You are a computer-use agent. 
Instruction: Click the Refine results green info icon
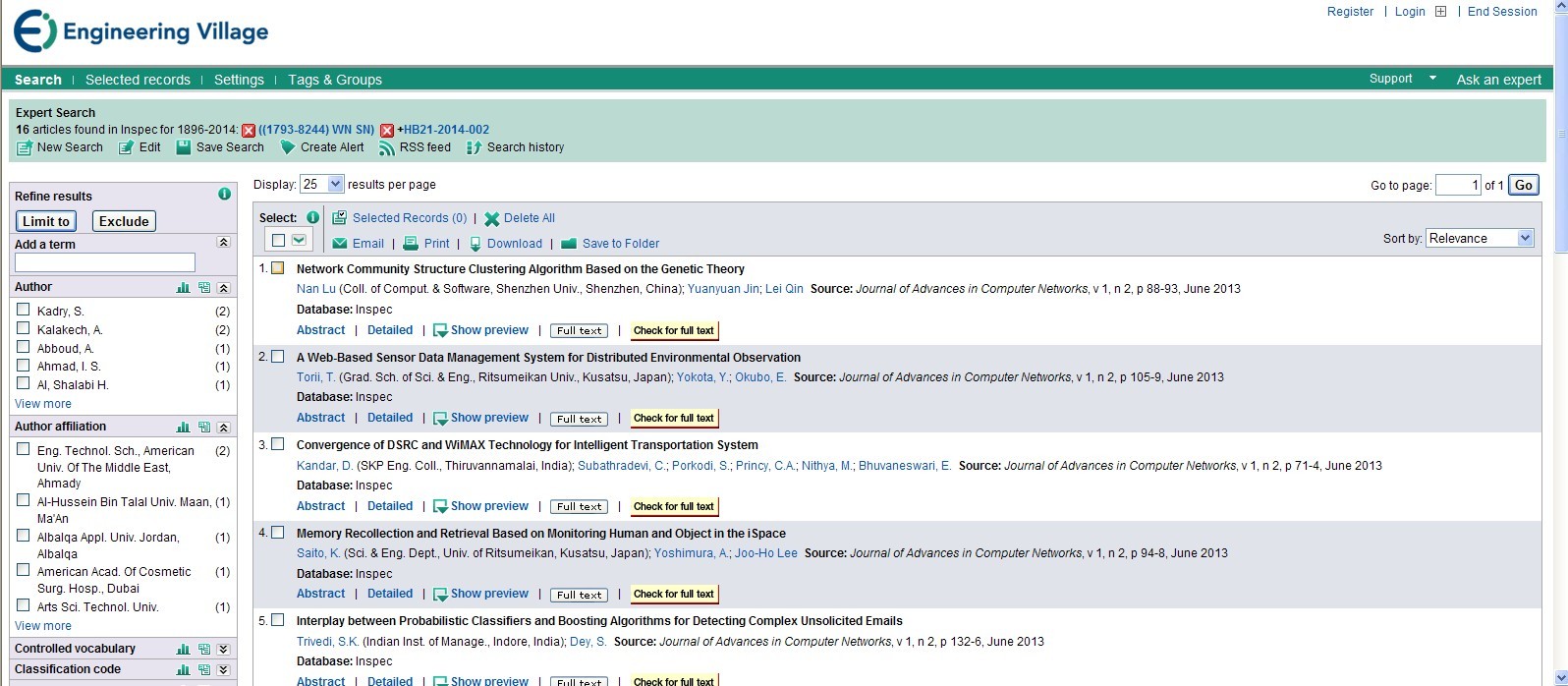pyautogui.click(x=224, y=195)
